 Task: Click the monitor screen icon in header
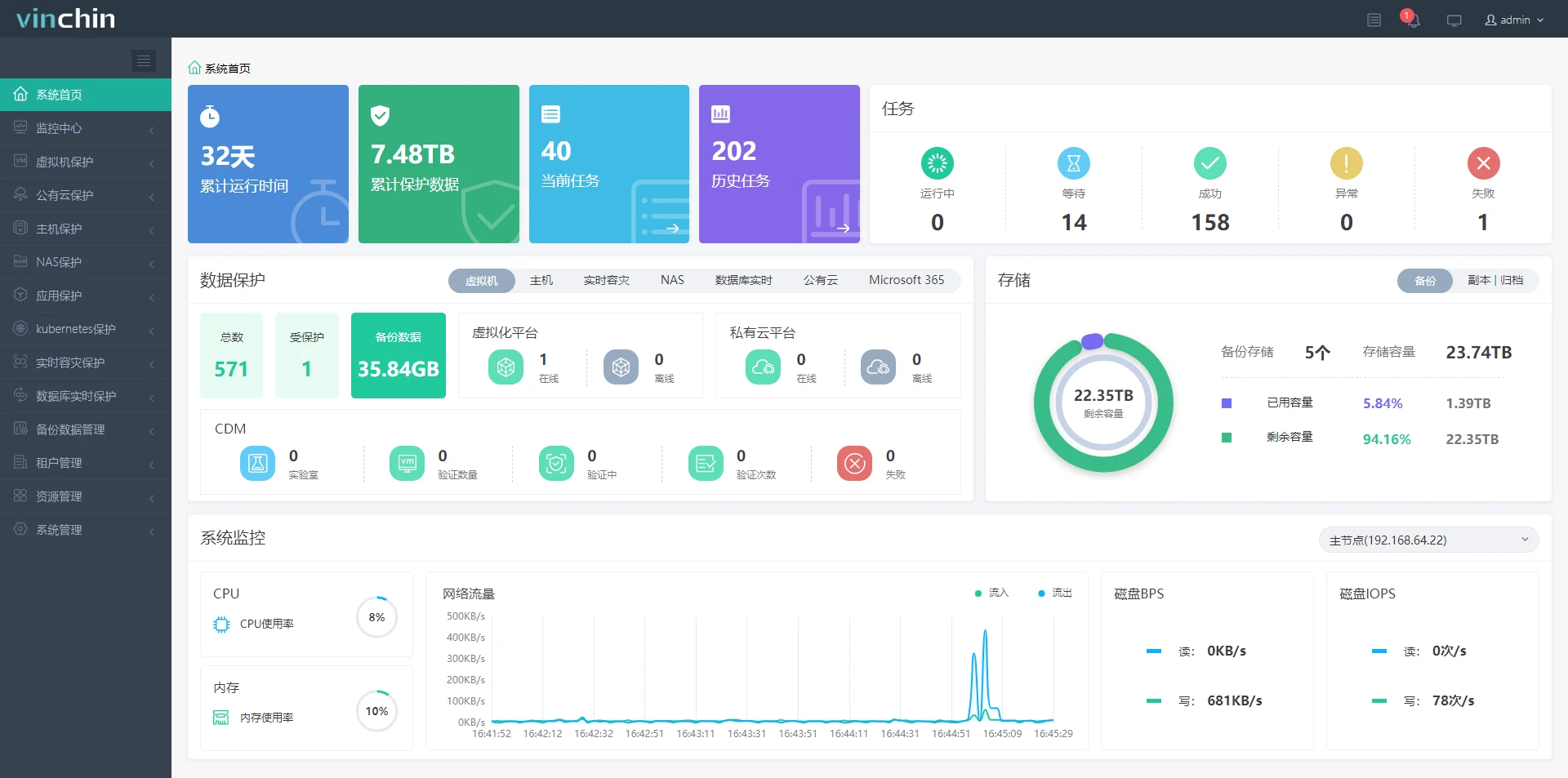click(x=1454, y=20)
